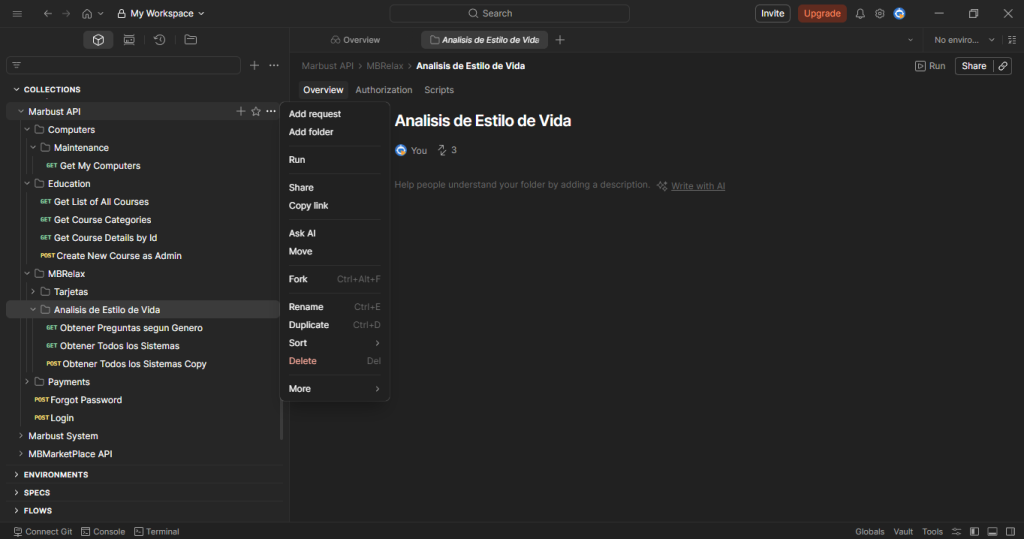Expand the Marbust System collection
The width and height of the screenshot is (1024, 539).
(20, 436)
